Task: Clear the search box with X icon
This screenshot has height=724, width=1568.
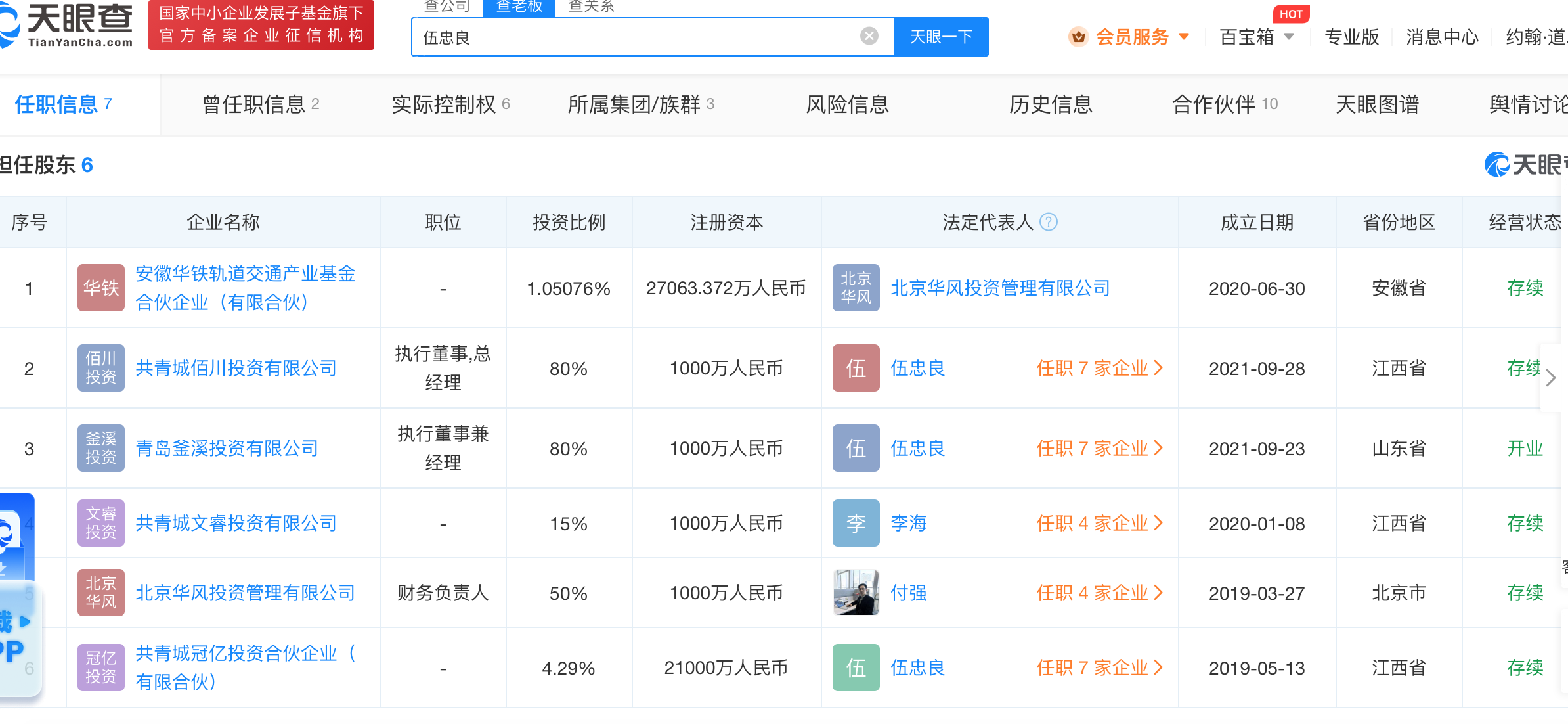Action: tap(869, 36)
